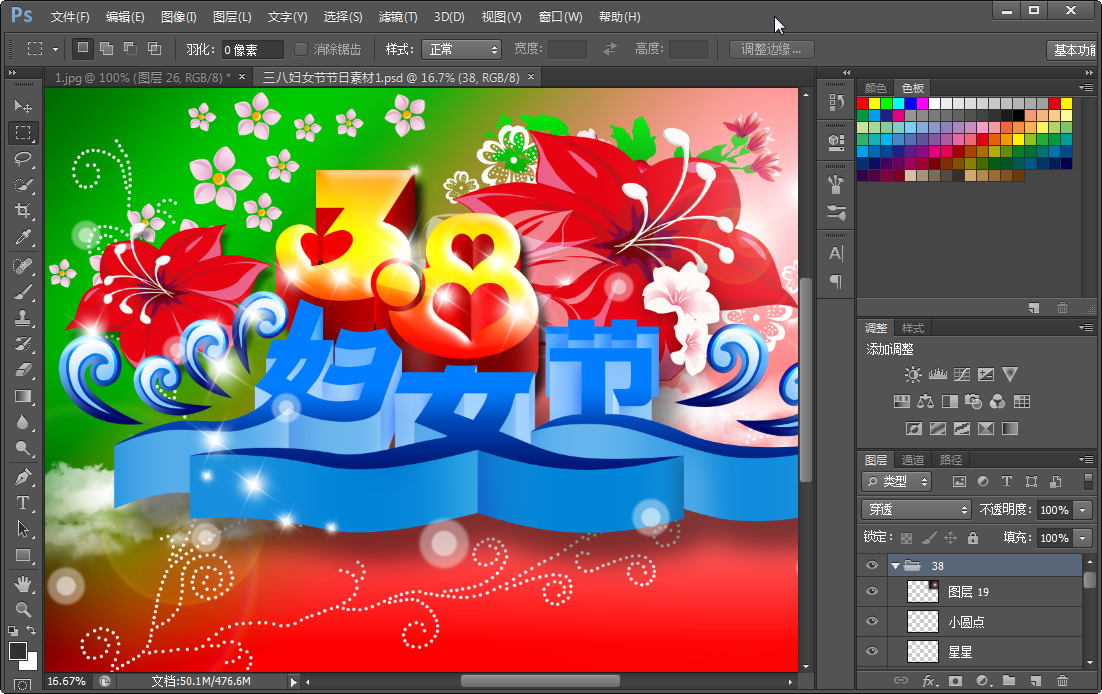The image size is (1102, 694).
Task: Switch to the 样式 styles panel tab
Action: click(913, 328)
